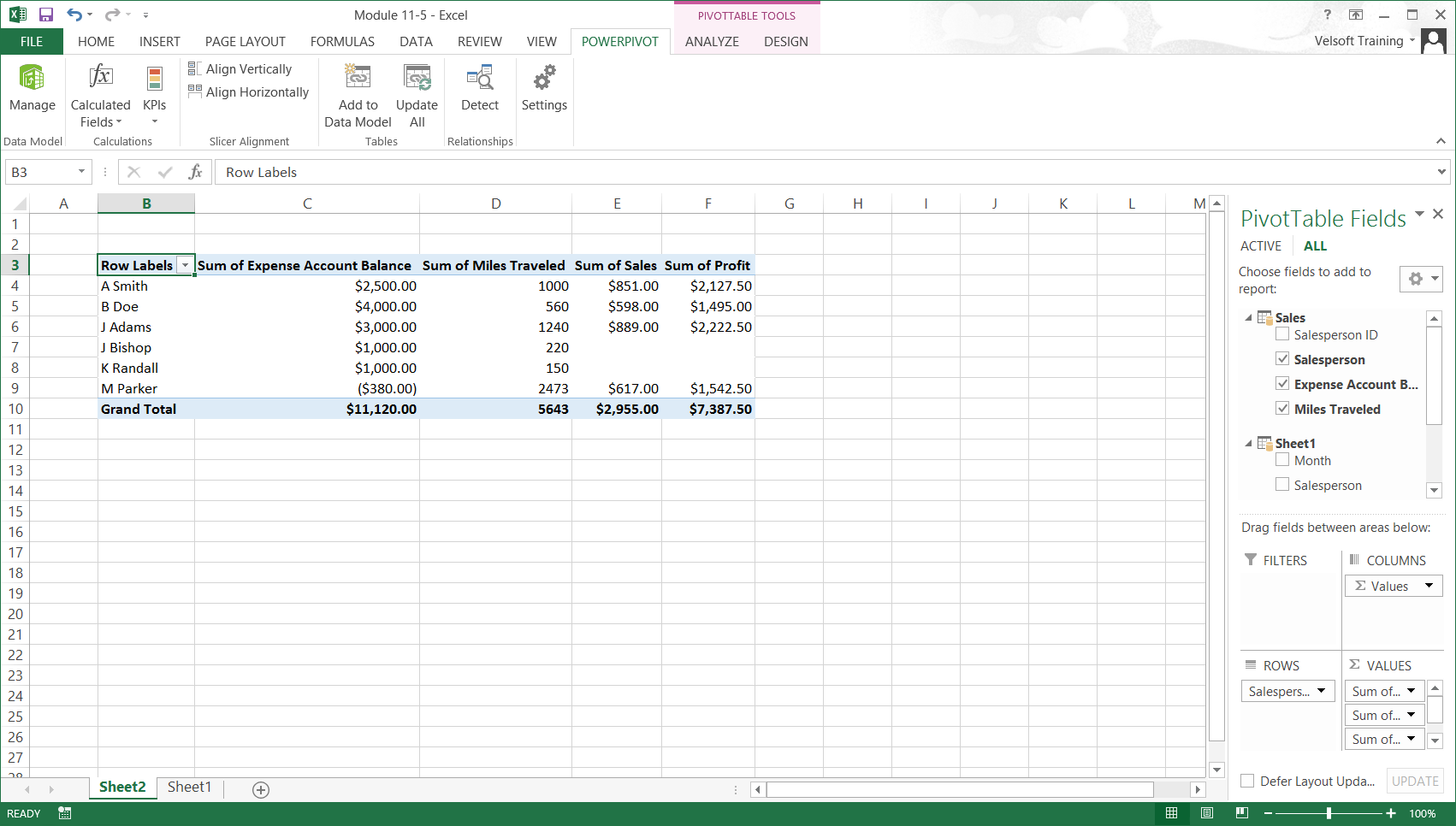The height and width of the screenshot is (826, 1456).
Task: Open the Values dropdown in COLUMNS area
Action: coord(1429,586)
